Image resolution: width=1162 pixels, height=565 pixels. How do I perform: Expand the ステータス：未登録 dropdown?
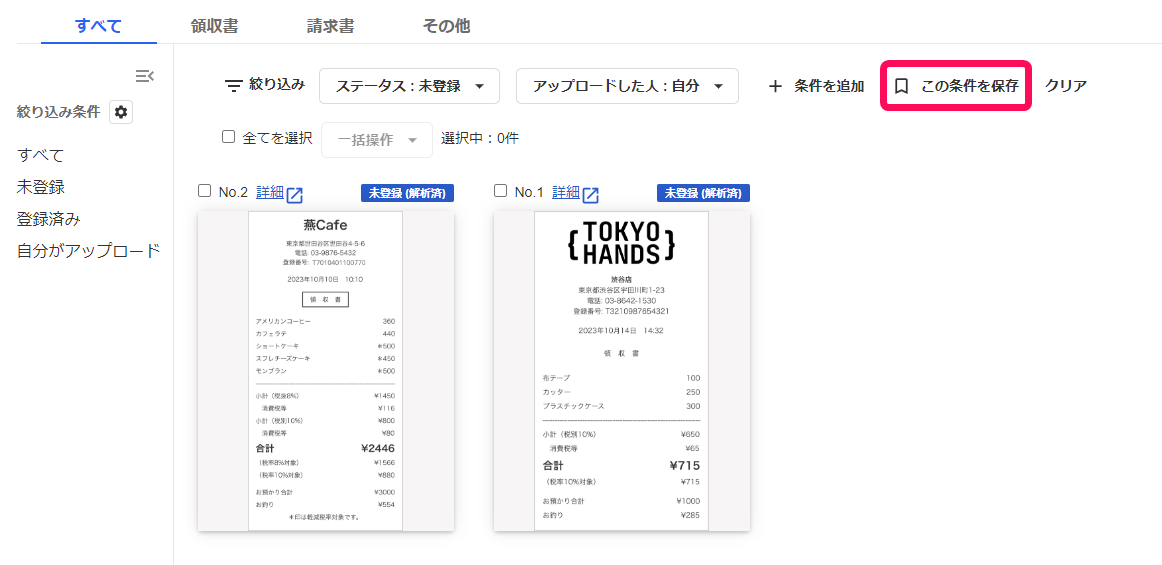[408, 86]
